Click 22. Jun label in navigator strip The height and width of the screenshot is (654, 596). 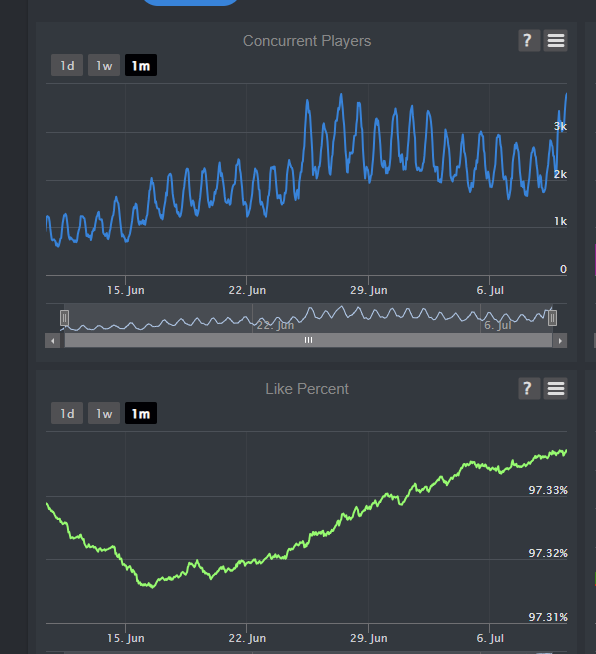pos(275,325)
